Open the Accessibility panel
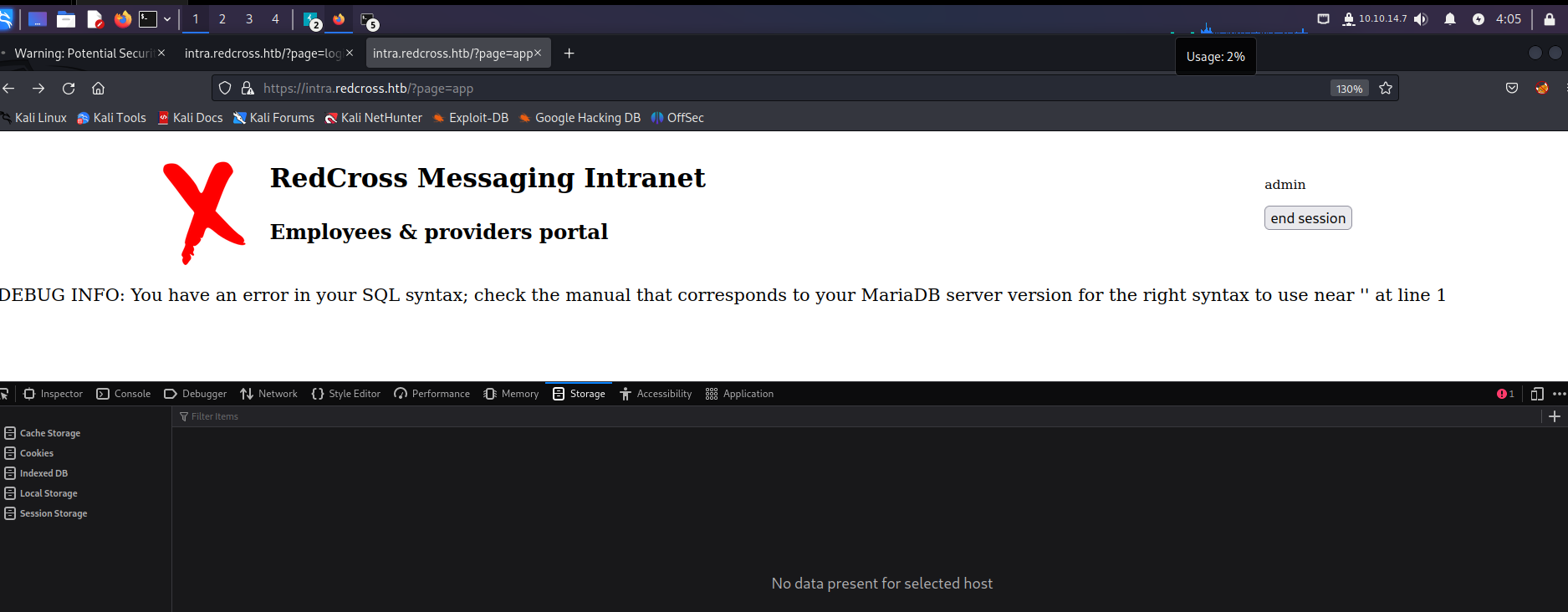The width and height of the screenshot is (1568, 612). click(x=656, y=394)
